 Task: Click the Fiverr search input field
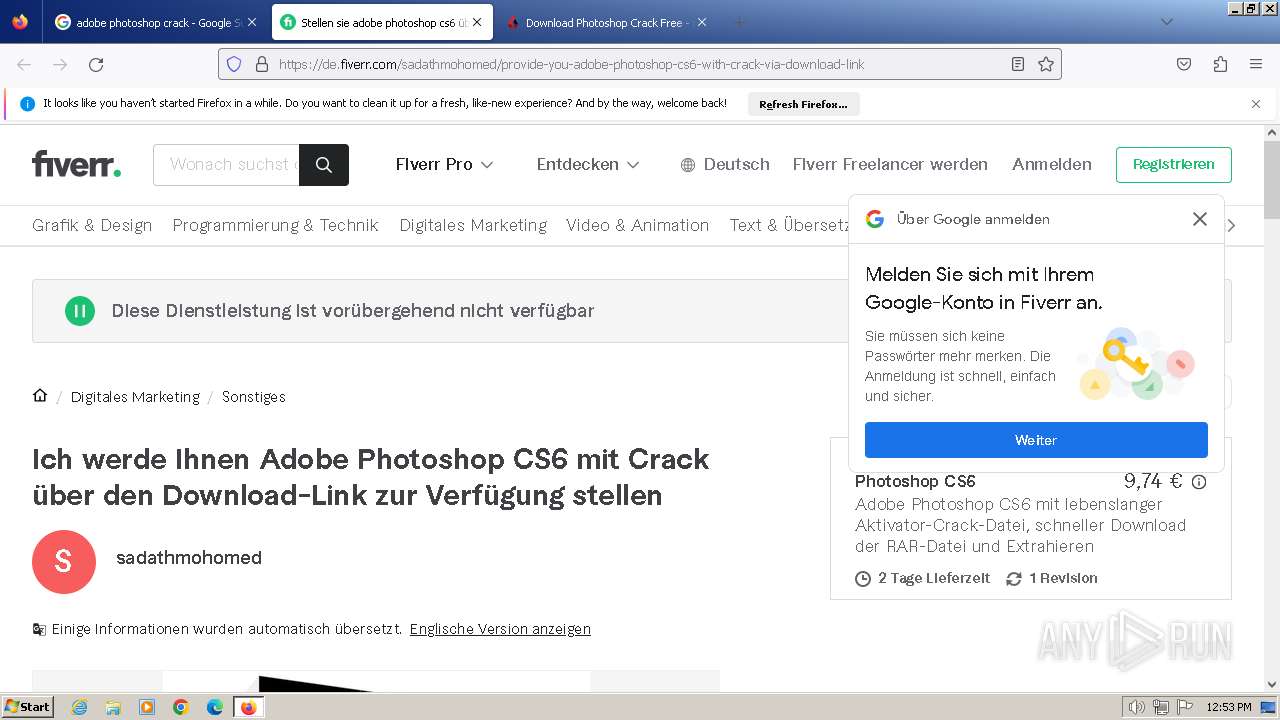tap(226, 165)
